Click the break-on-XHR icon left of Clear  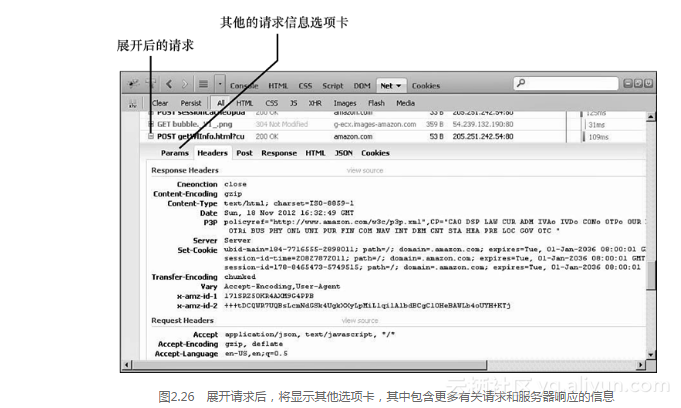tap(132, 104)
